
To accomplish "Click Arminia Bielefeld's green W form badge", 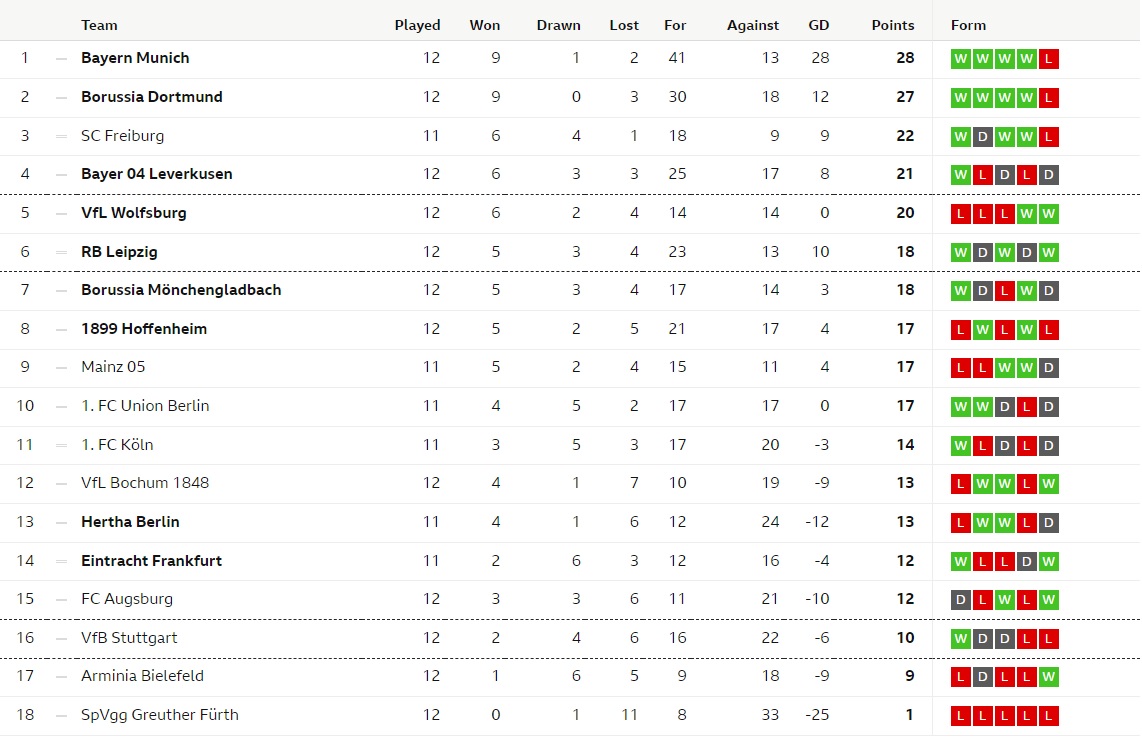I will click(x=1048, y=677).
